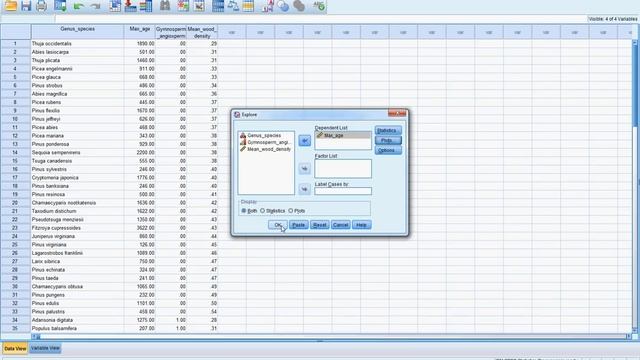Select the Go to case icon

(x=115, y=6)
